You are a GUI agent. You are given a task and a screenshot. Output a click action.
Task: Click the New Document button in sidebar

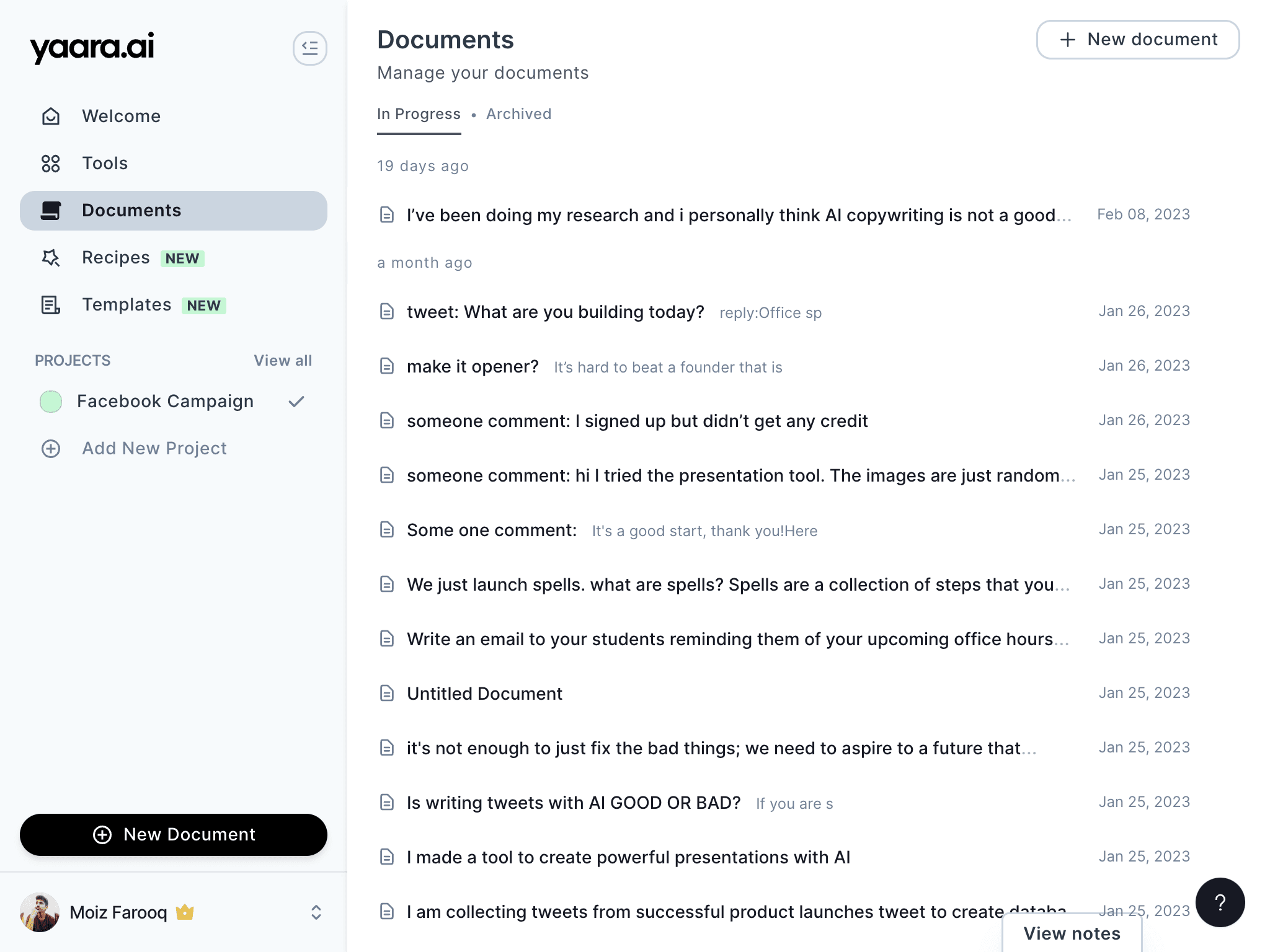pos(173,834)
